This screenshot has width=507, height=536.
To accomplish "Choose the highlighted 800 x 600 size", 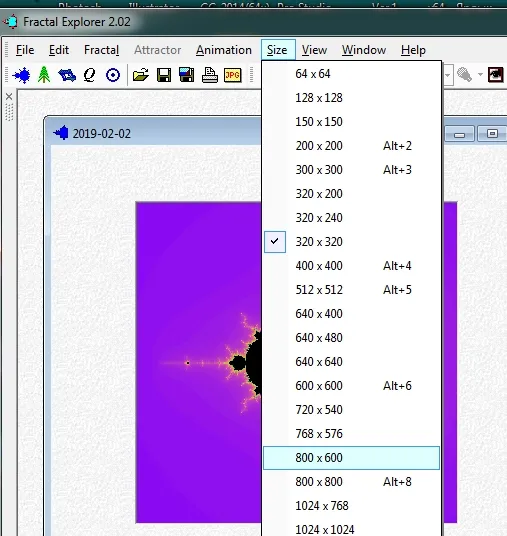I will click(x=351, y=458).
